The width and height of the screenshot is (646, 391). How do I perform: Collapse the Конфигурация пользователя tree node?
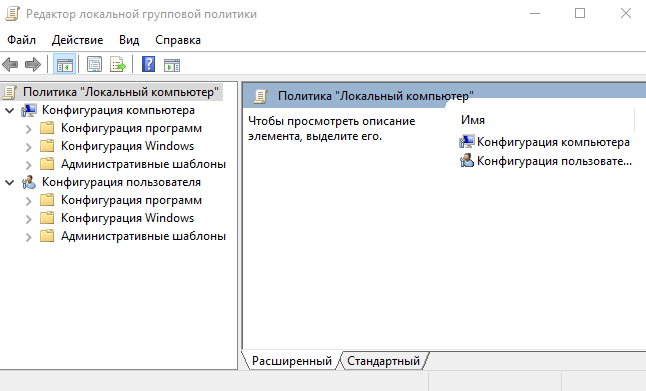pyautogui.click(x=10, y=182)
